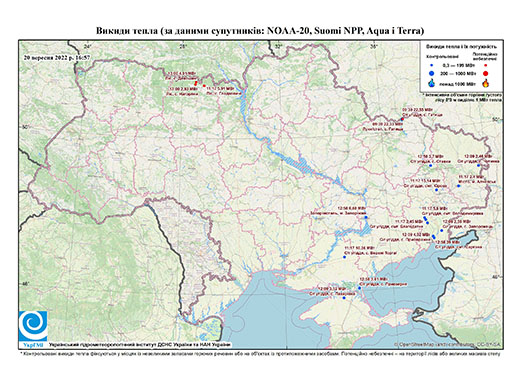Click the small blue dot legend symbol

(x=432, y=65)
